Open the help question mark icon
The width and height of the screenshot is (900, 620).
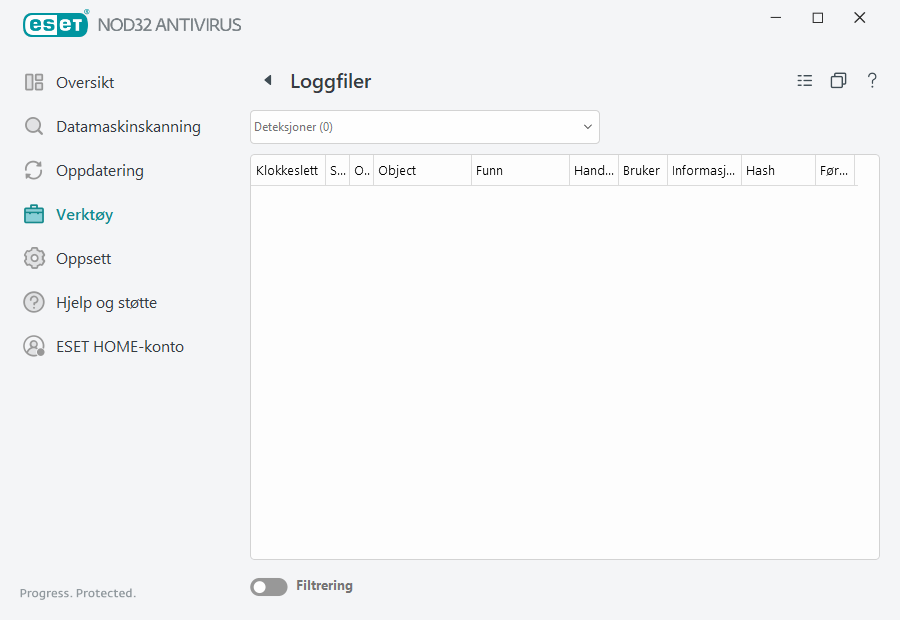[872, 80]
